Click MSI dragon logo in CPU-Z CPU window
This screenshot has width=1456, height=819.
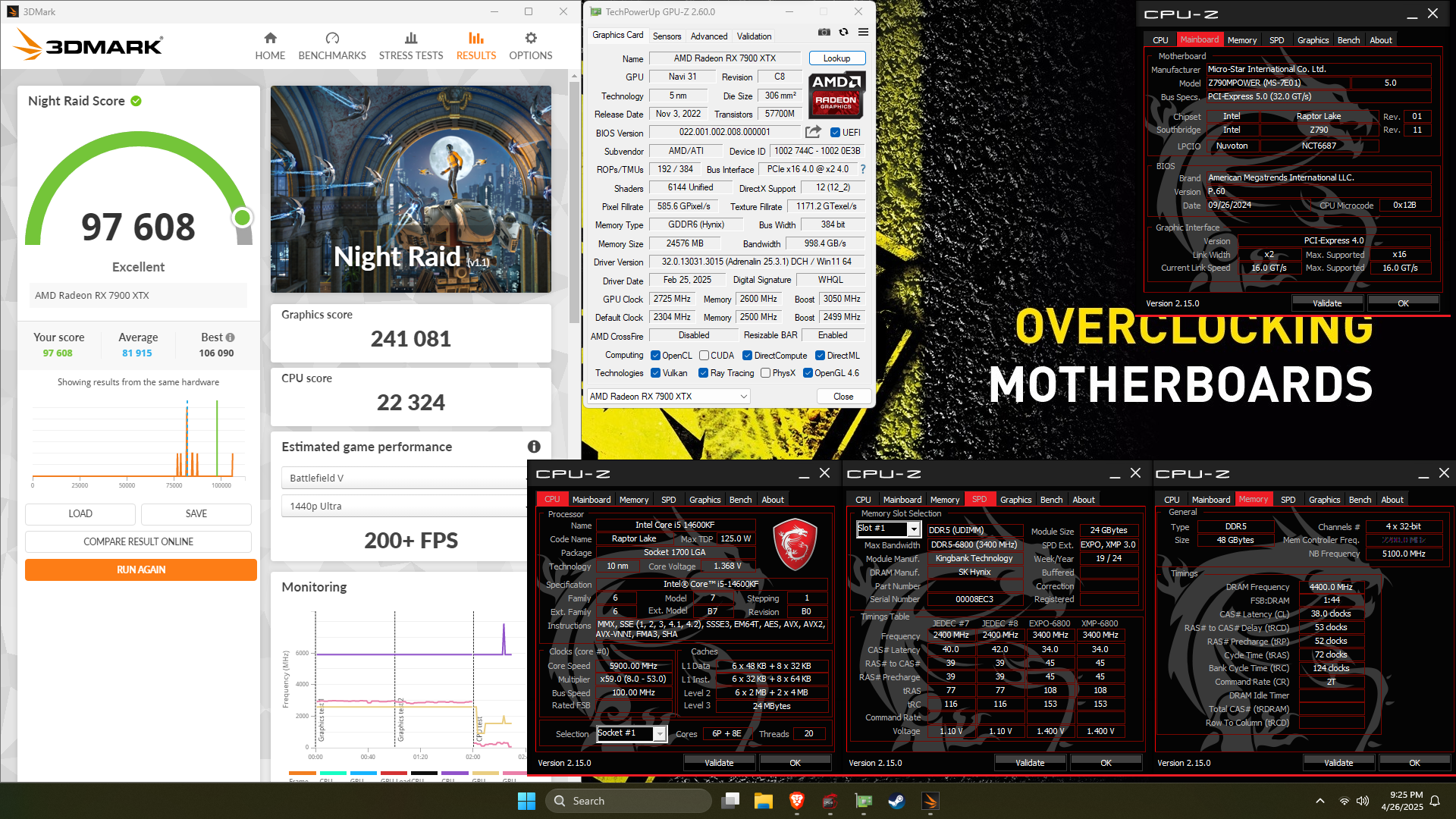794,545
